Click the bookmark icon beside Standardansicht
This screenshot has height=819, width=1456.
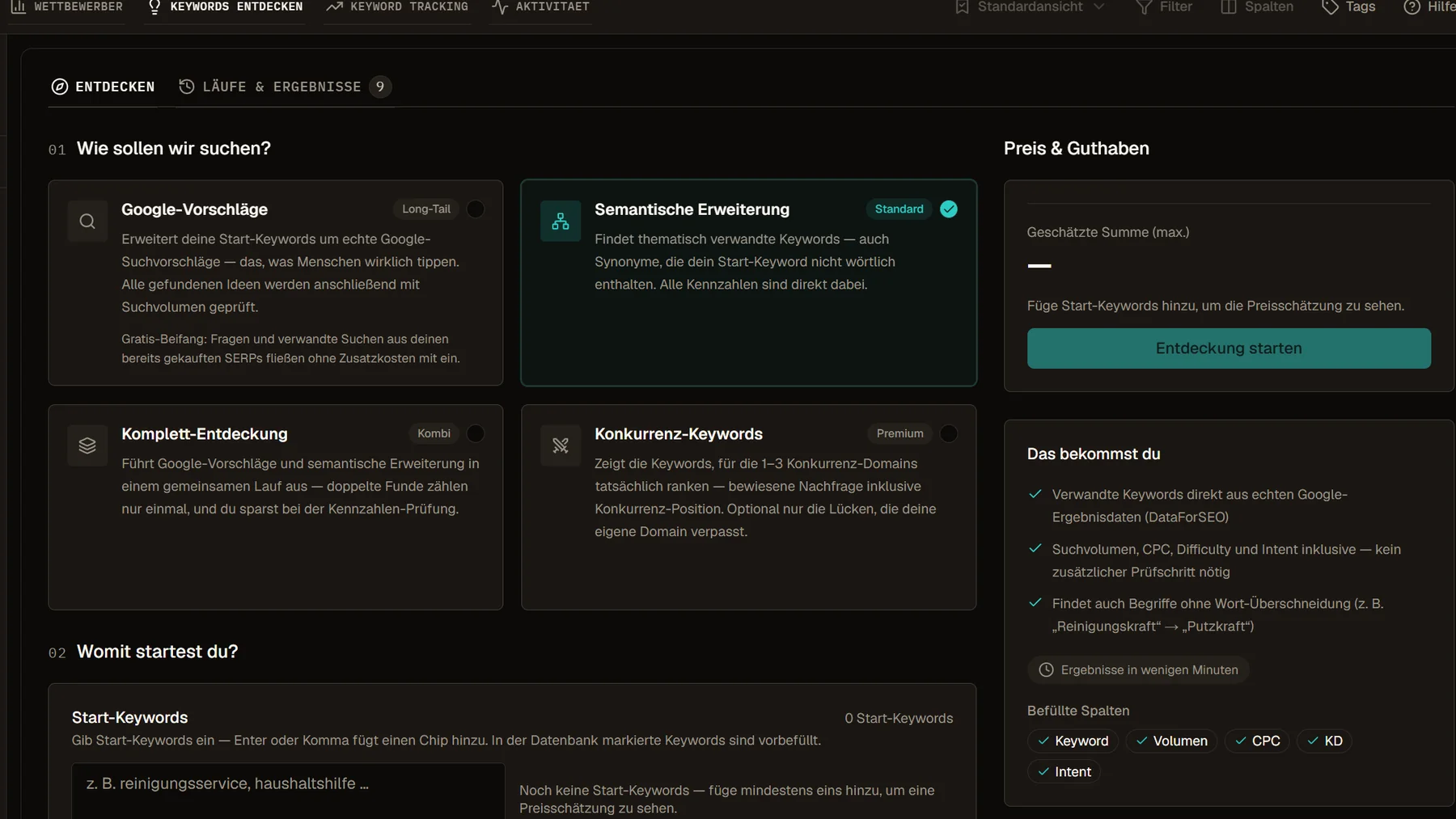tap(962, 6)
